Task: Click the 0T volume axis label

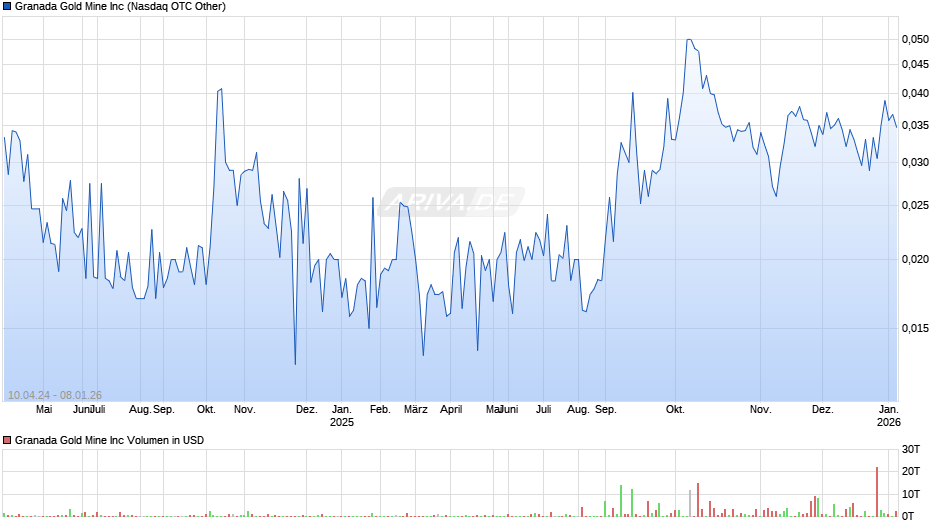Action: (908, 516)
